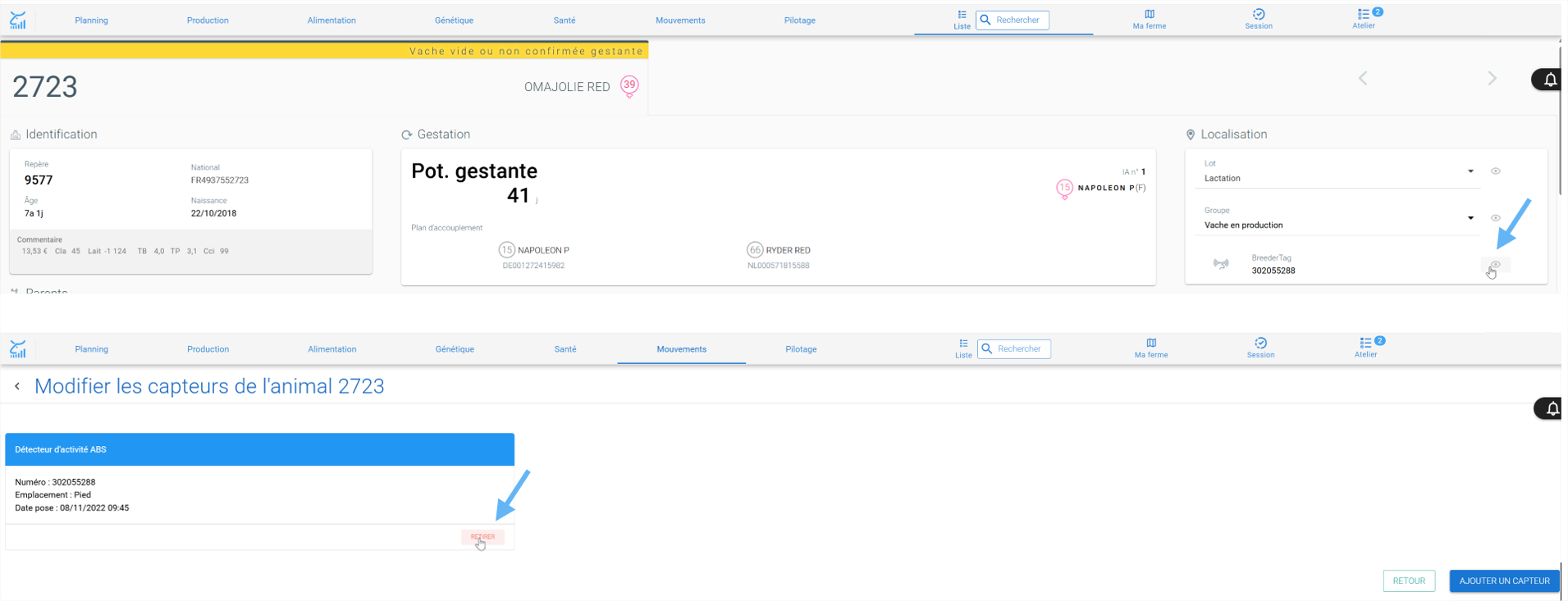Open Planning menu above the animal sheet

click(x=91, y=20)
